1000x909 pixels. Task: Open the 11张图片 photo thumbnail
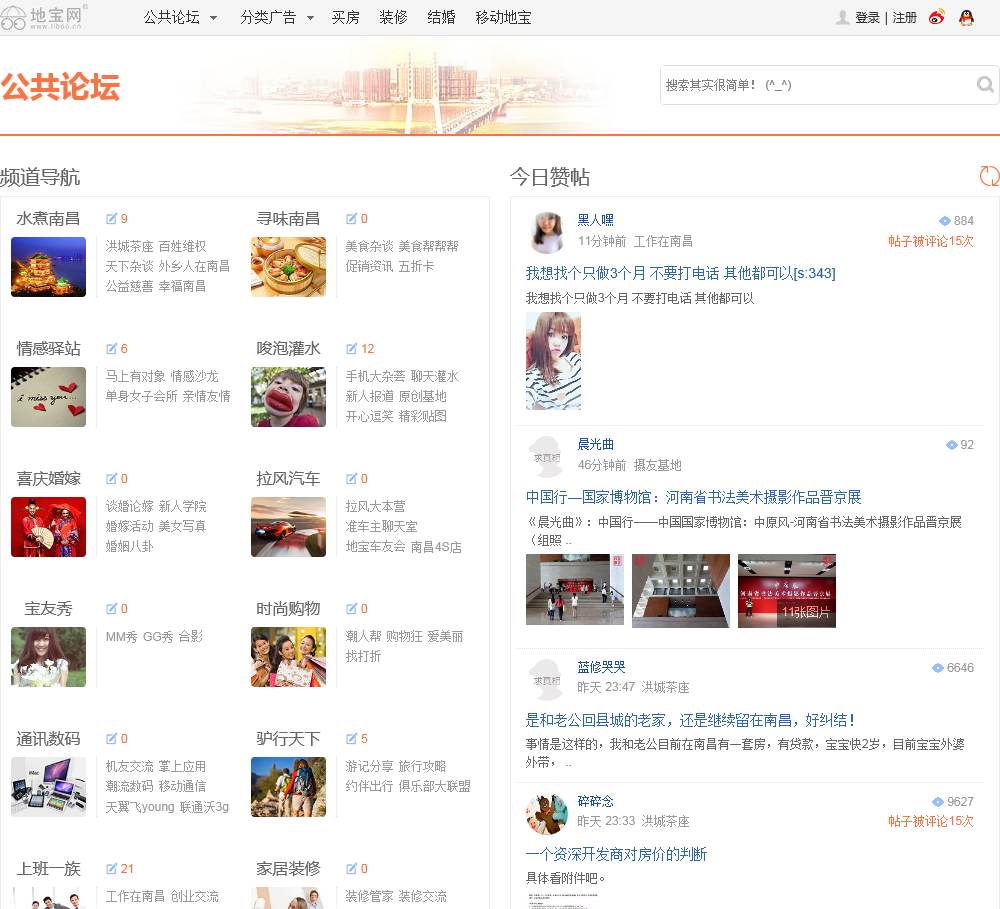tap(786, 591)
